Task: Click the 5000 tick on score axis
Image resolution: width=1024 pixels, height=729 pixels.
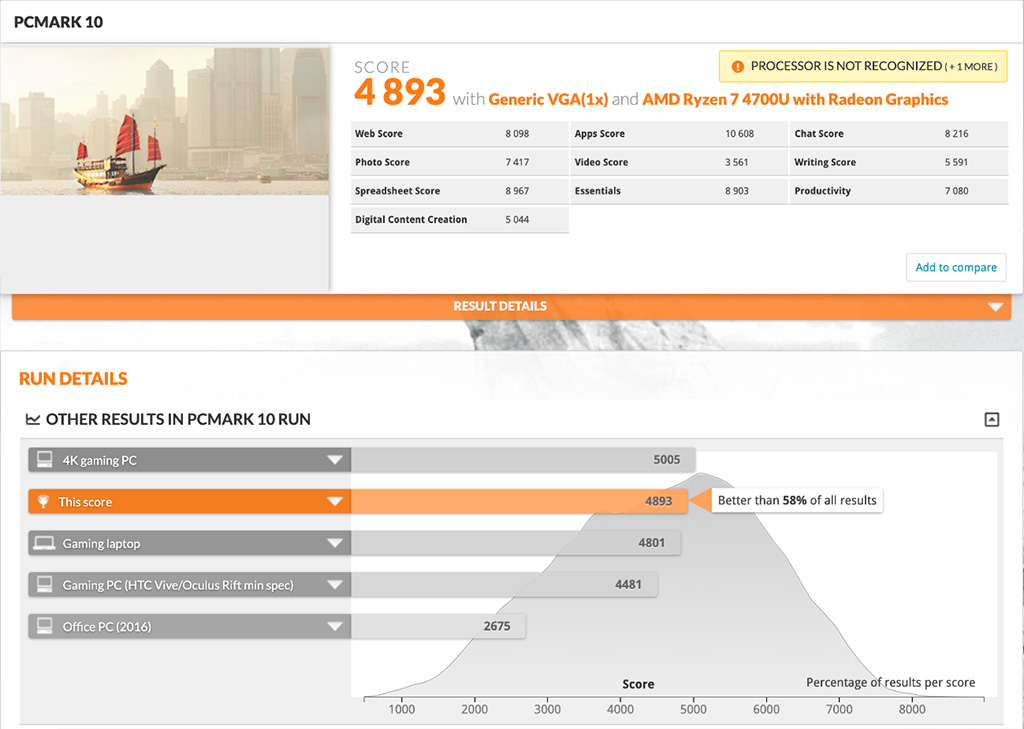Action: [693, 709]
